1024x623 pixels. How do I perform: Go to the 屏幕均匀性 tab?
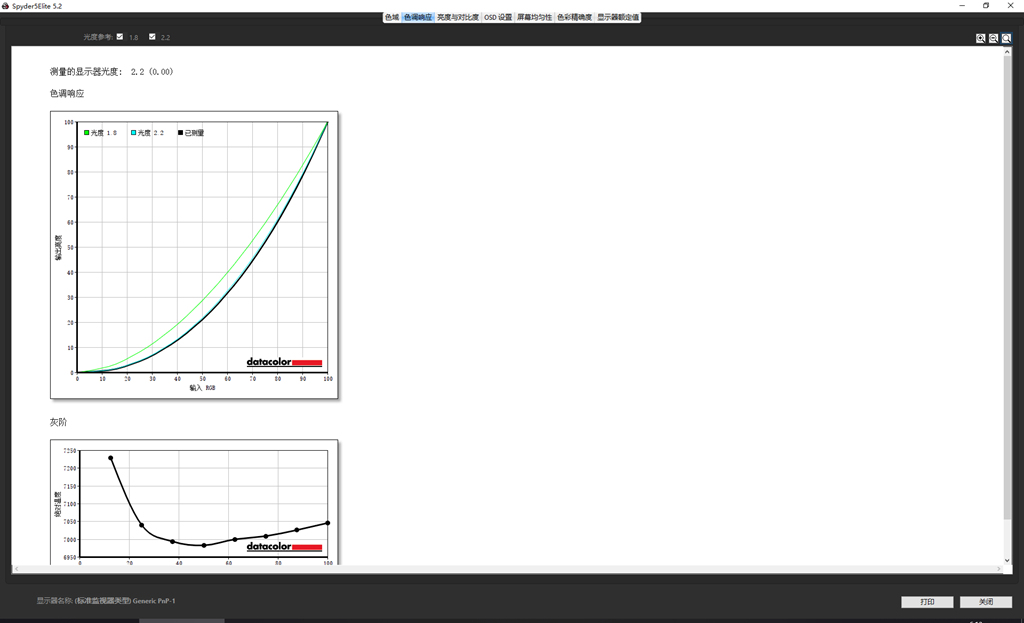point(534,17)
